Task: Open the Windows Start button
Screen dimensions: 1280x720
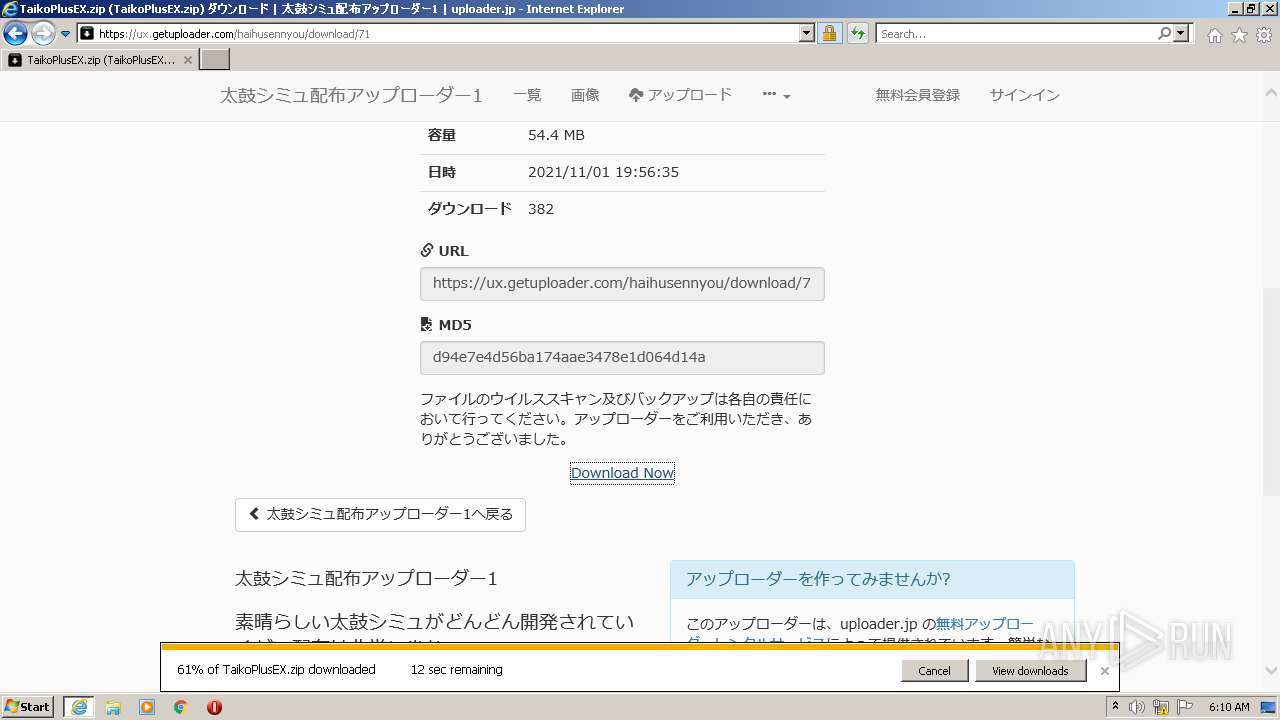Action: tap(28, 707)
